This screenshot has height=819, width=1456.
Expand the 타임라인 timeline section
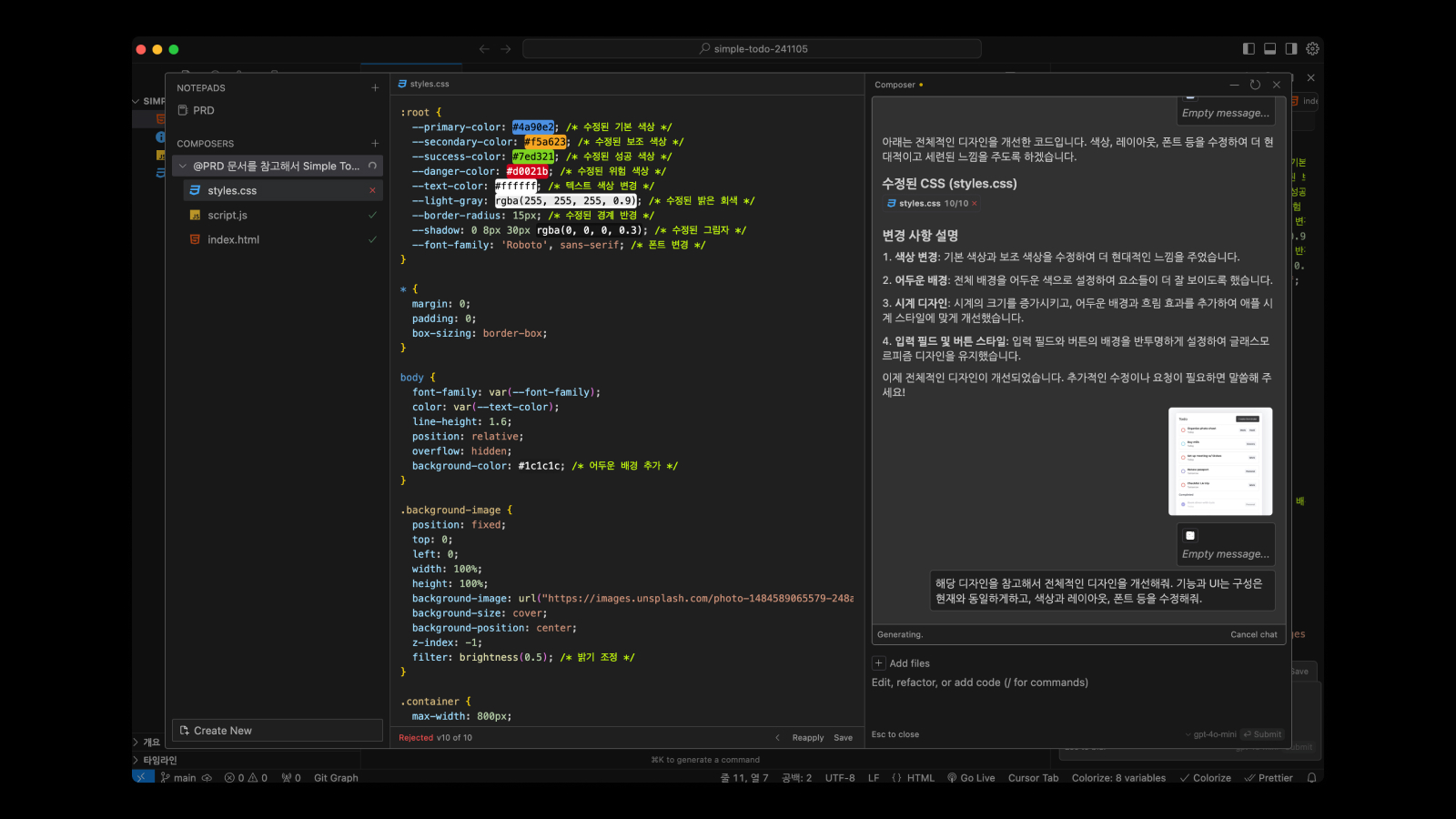[155, 760]
